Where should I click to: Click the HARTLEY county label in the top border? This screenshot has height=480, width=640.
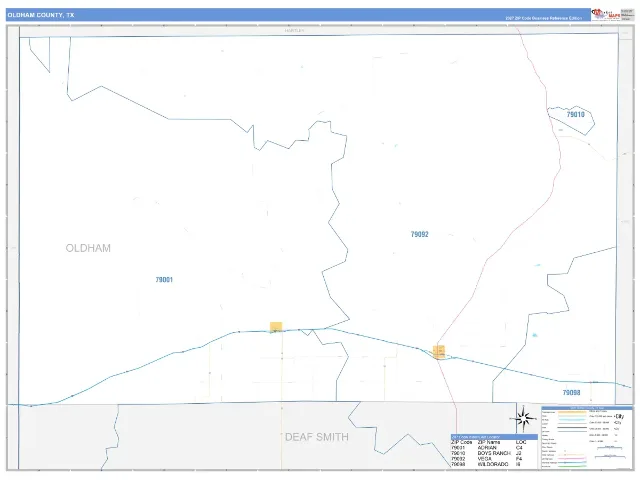[x=294, y=31]
